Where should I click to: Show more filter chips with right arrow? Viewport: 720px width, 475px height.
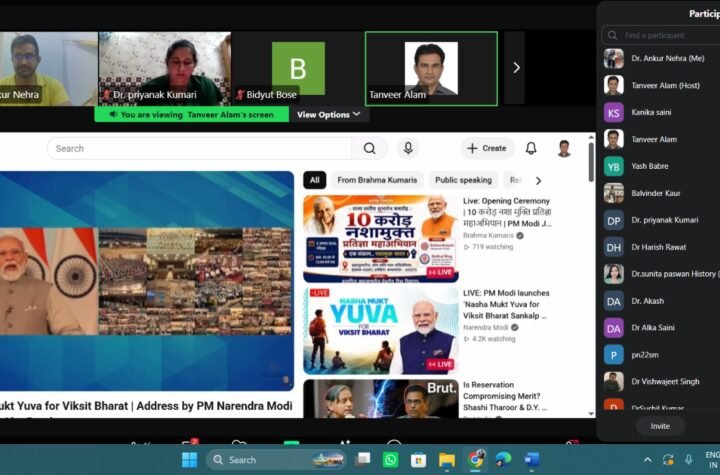[x=539, y=181]
